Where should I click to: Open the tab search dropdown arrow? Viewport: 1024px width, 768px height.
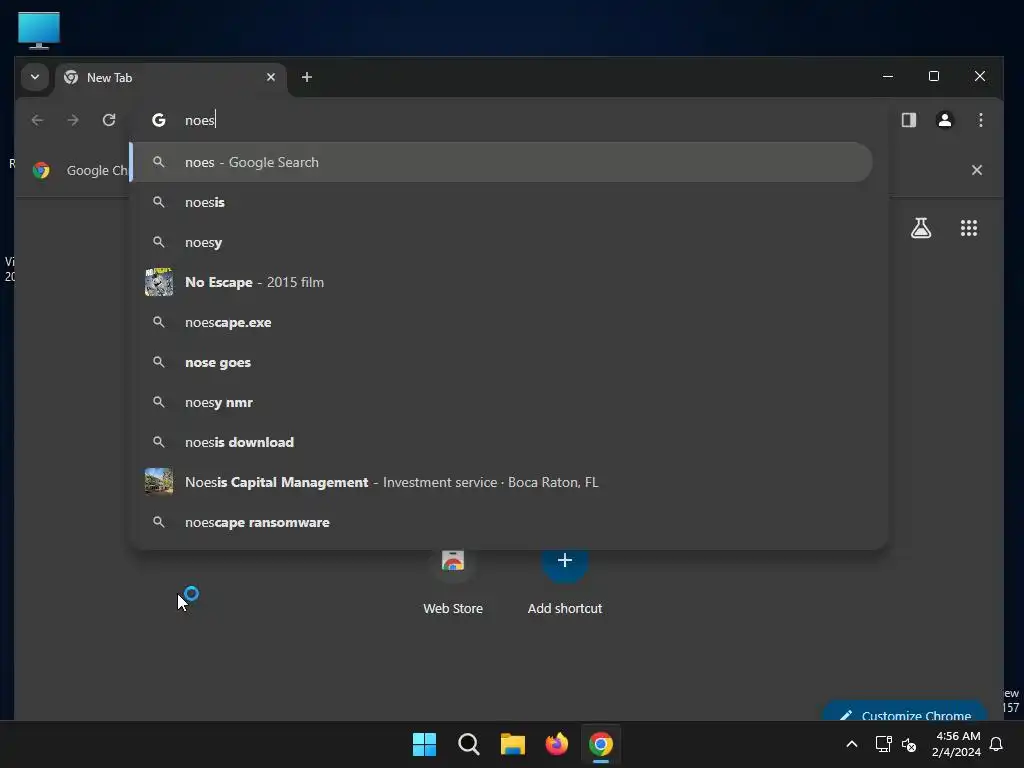click(x=35, y=77)
